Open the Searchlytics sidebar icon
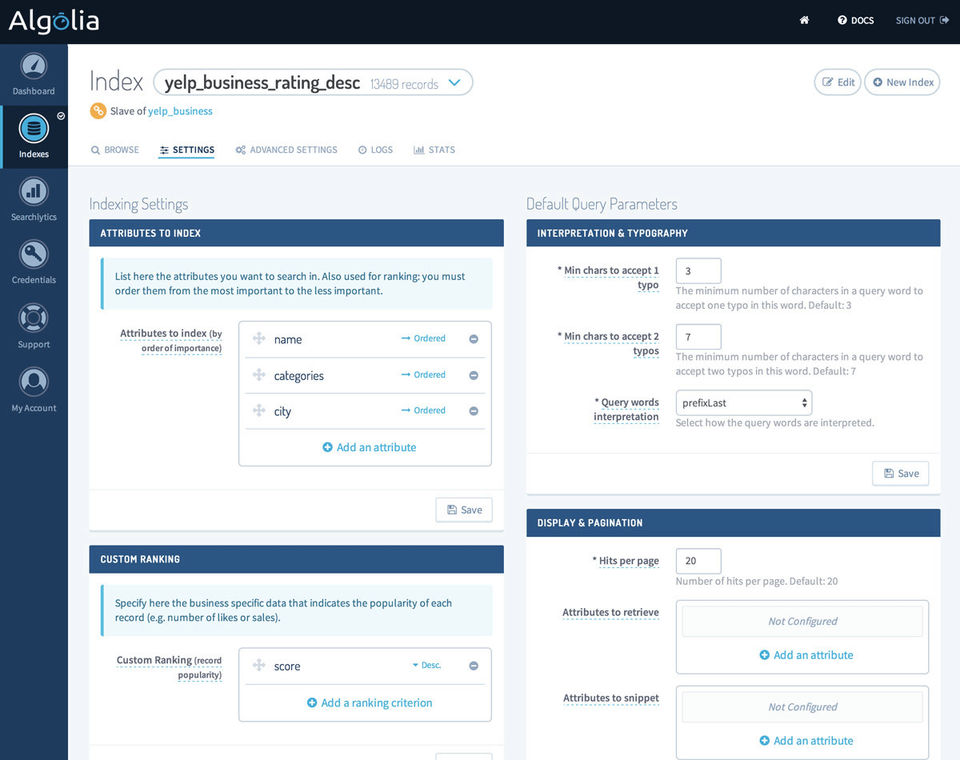The height and width of the screenshot is (760, 960). (34, 191)
